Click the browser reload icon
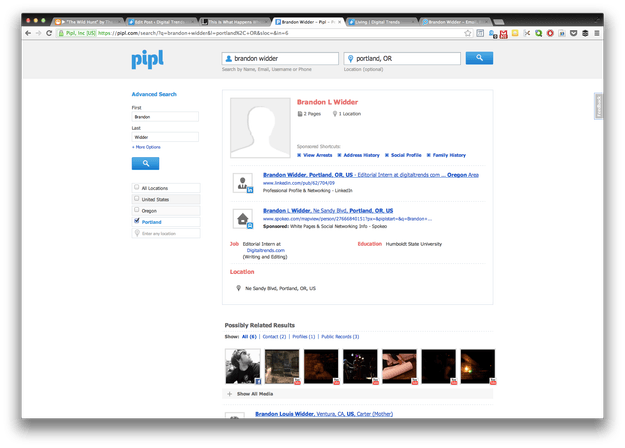 click(49, 33)
